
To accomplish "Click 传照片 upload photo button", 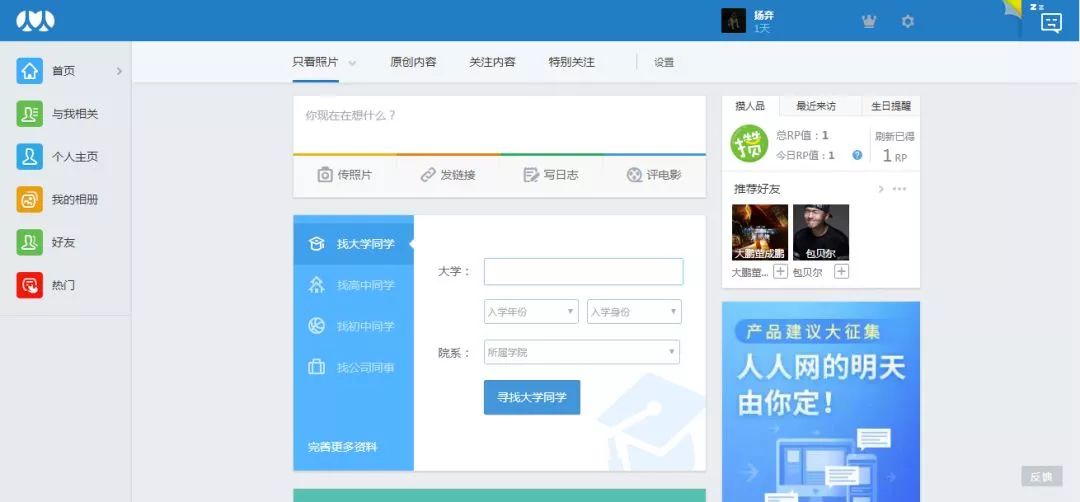I will click(x=344, y=175).
